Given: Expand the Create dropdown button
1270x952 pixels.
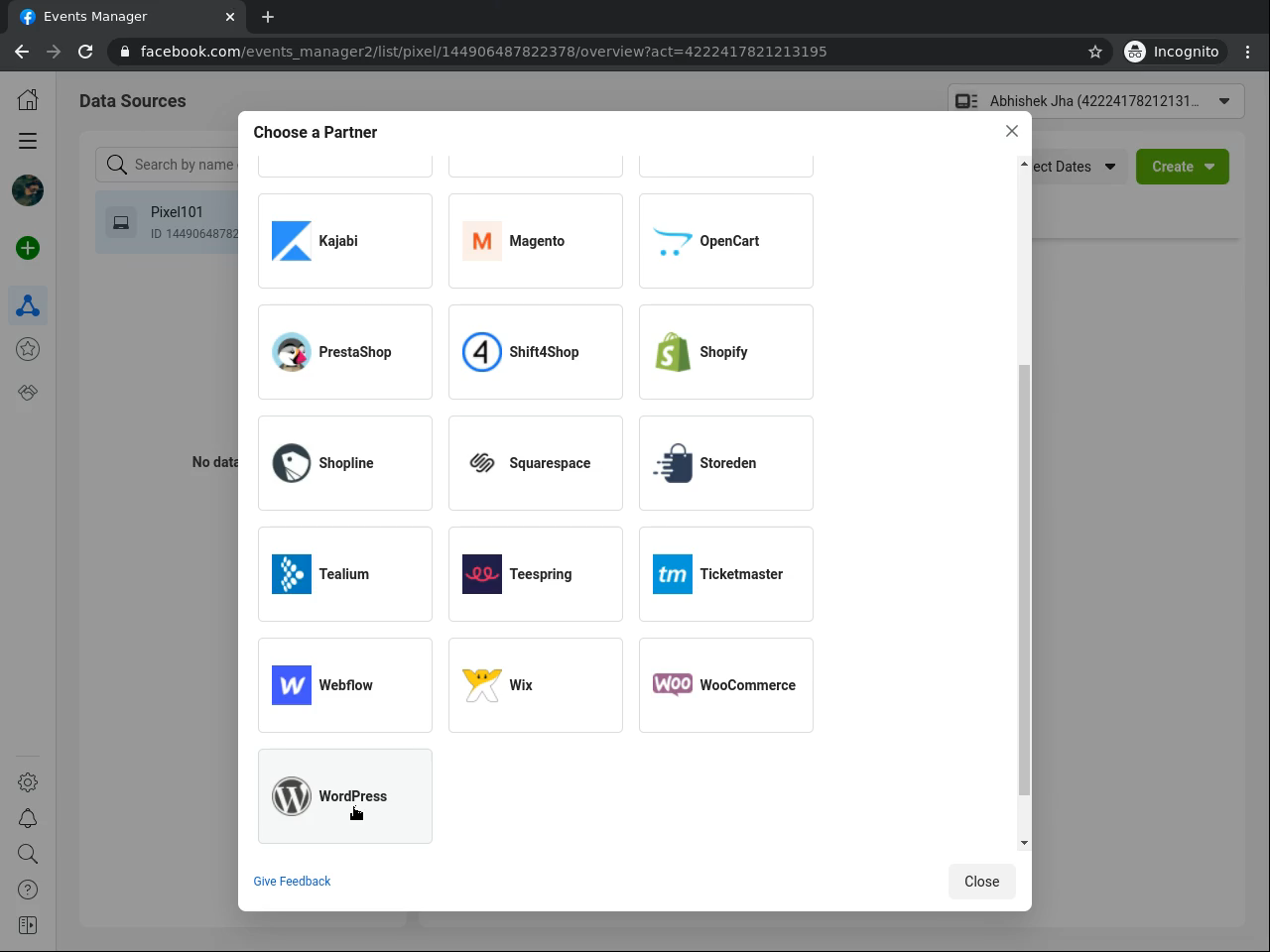Looking at the screenshot, I should 1183,167.
